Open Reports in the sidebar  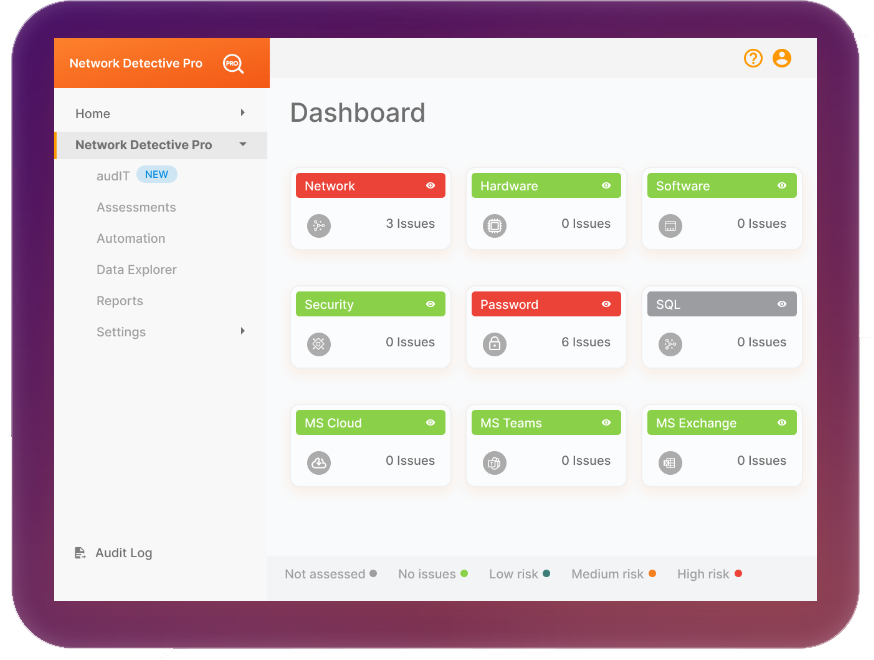(x=120, y=301)
